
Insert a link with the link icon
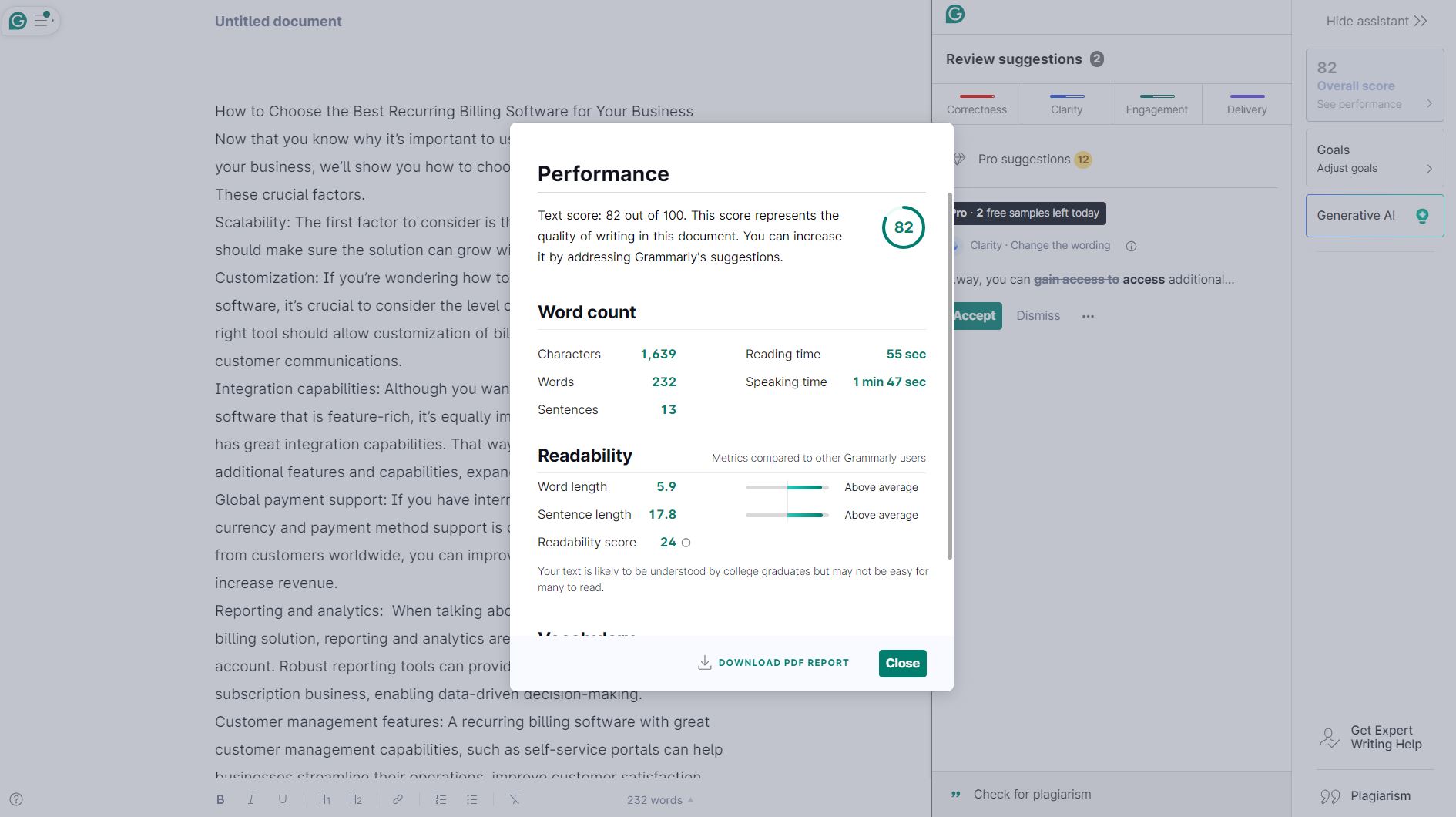coord(398,799)
